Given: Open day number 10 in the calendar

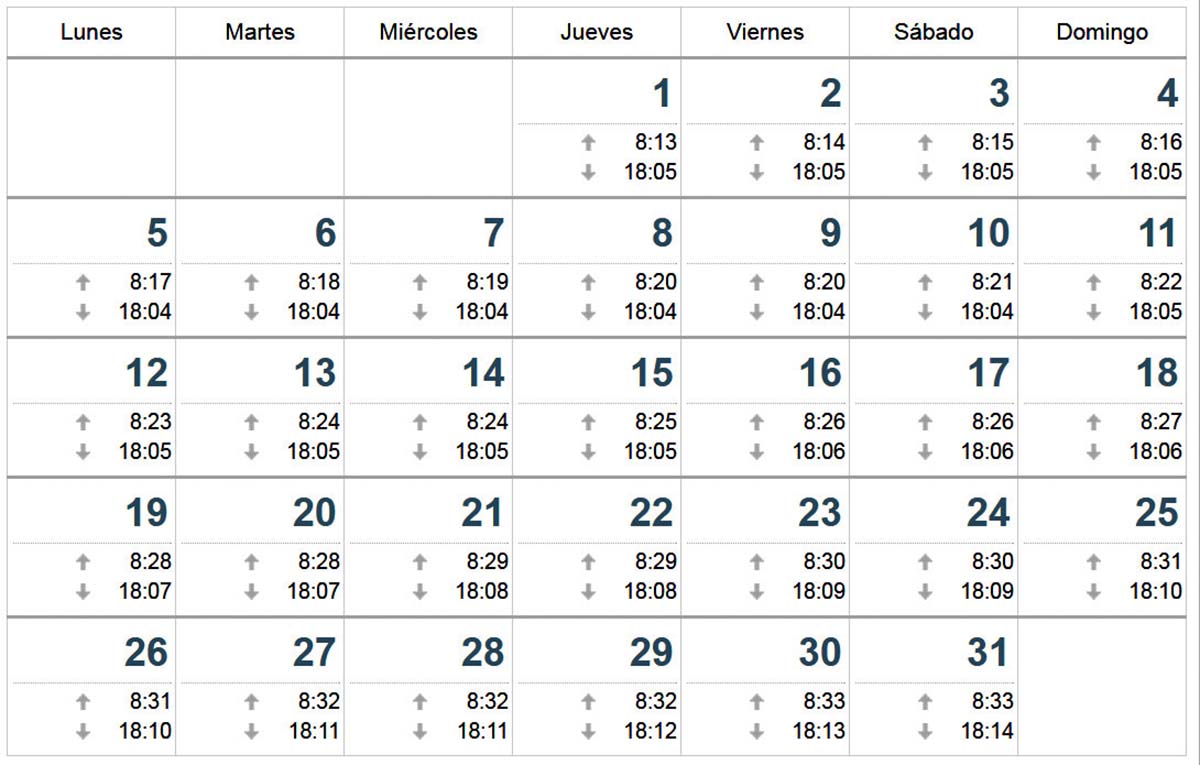Looking at the screenshot, I should 988,233.
